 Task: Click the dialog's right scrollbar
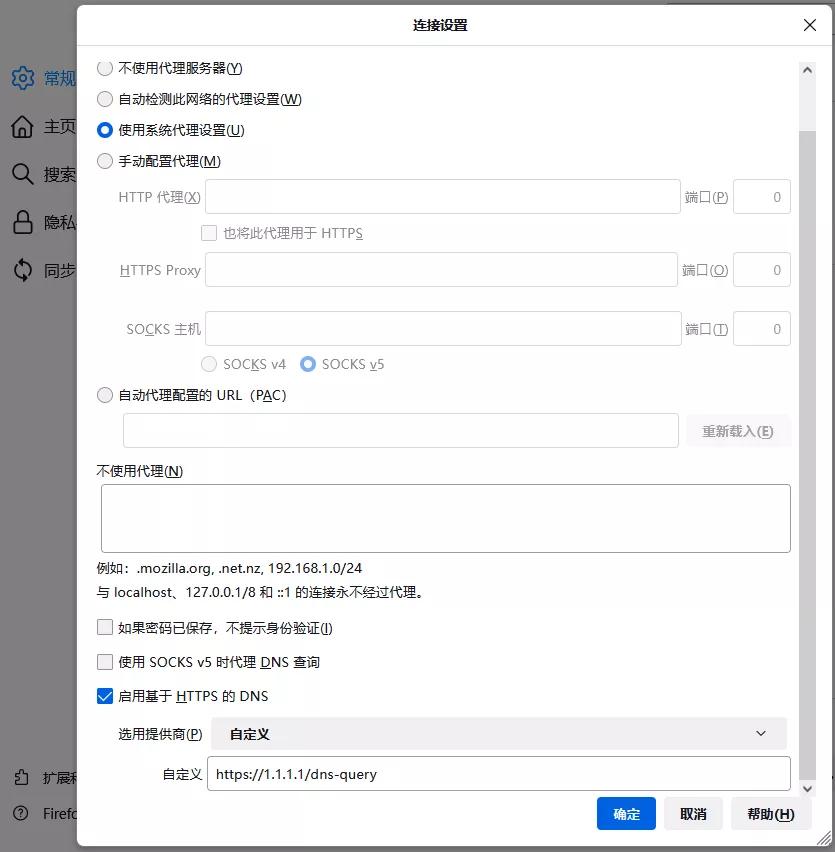(x=807, y=400)
